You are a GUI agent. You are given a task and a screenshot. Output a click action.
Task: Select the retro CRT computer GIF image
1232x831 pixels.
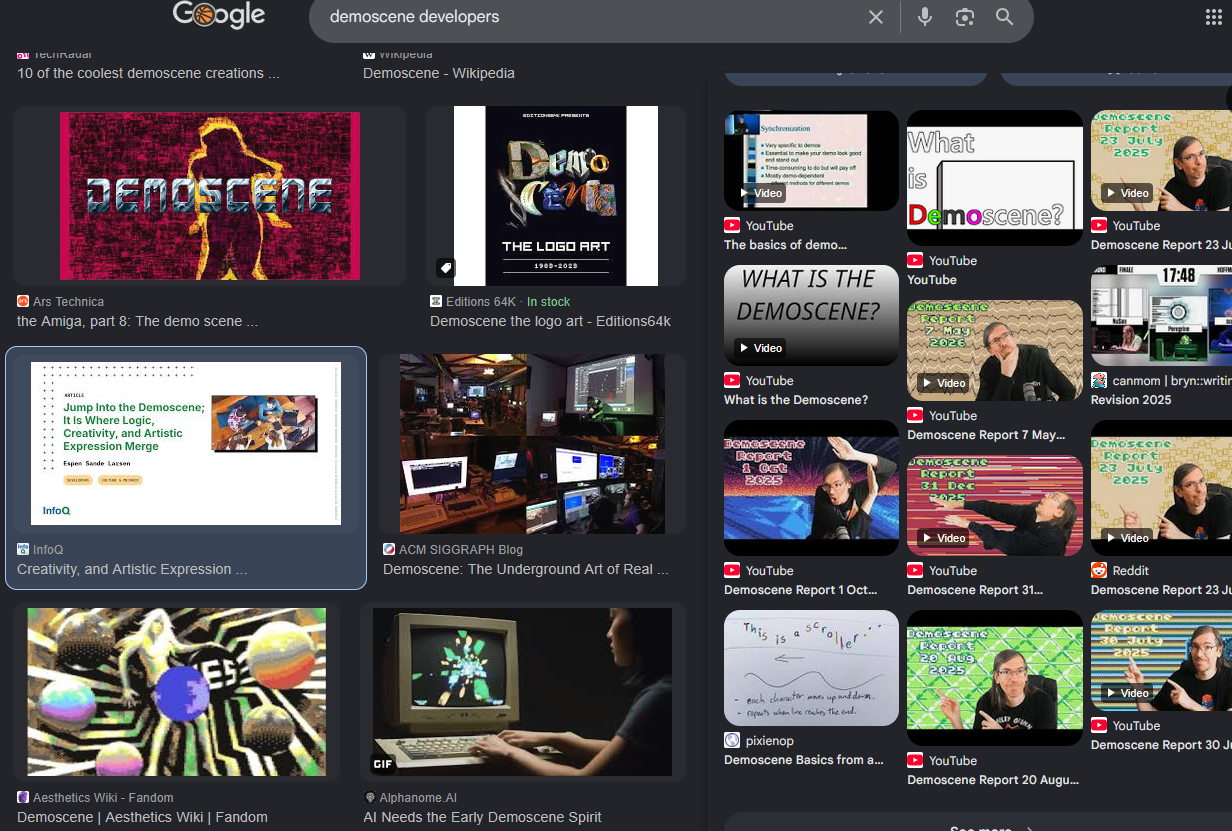[x=522, y=692]
